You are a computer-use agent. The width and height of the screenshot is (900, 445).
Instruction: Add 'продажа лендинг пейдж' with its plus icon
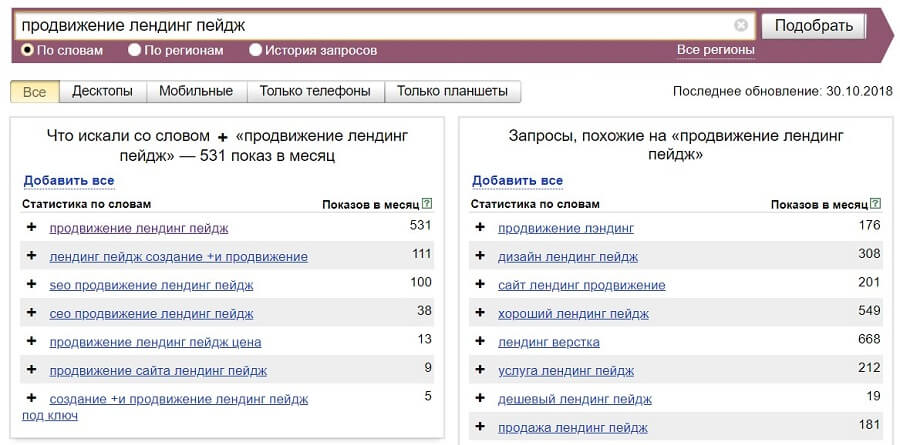pyautogui.click(x=480, y=427)
